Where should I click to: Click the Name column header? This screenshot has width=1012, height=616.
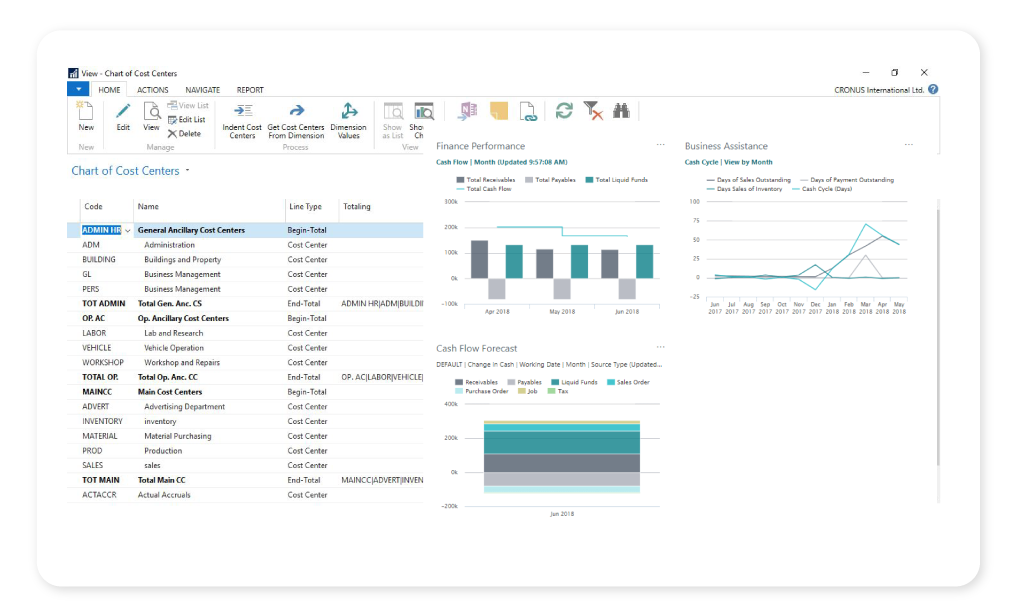coord(148,207)
